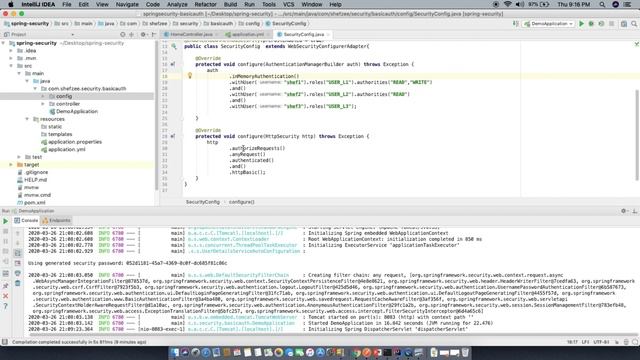Open Project panel settings gear
640x360 pixels.
tap(143, 35)
